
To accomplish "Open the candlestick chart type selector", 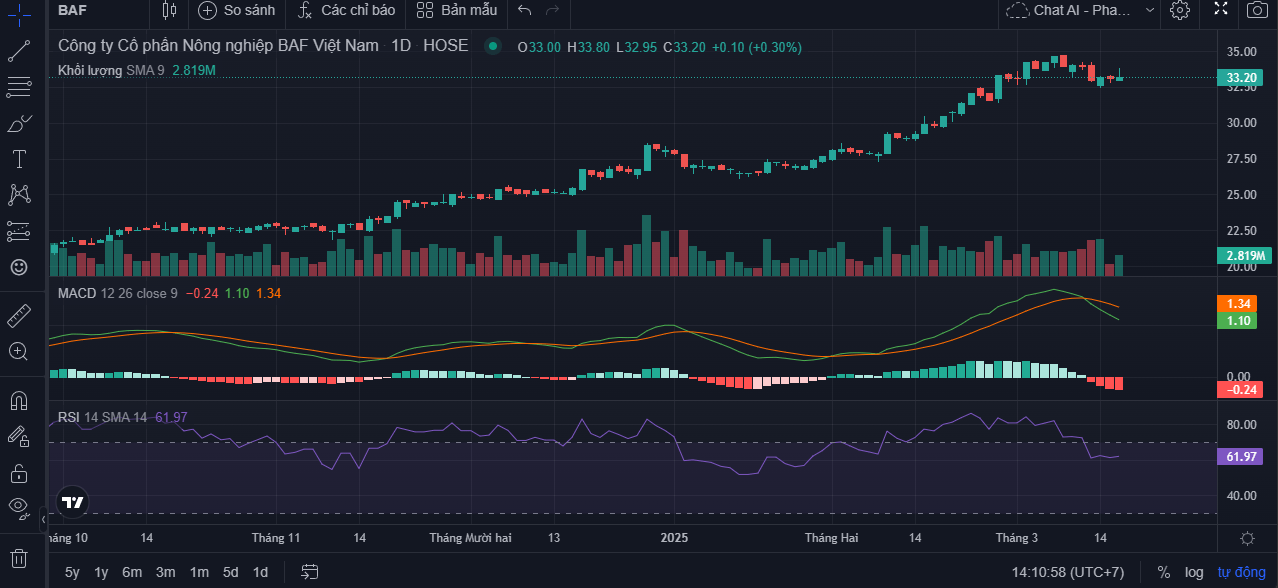I will tap(169, 10).
